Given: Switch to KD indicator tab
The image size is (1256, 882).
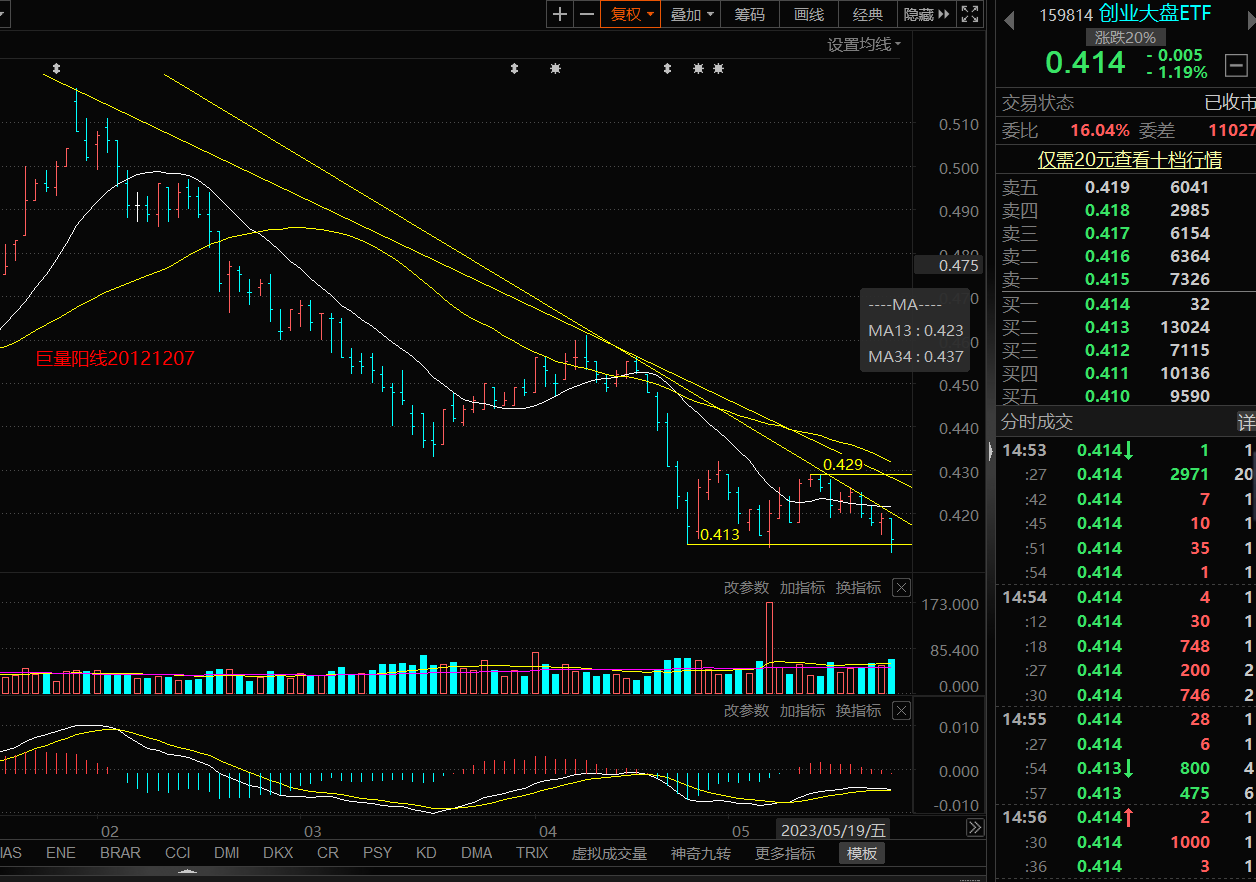Looking at the screenshot, I should pyautogui.click(x=426, y=853).
